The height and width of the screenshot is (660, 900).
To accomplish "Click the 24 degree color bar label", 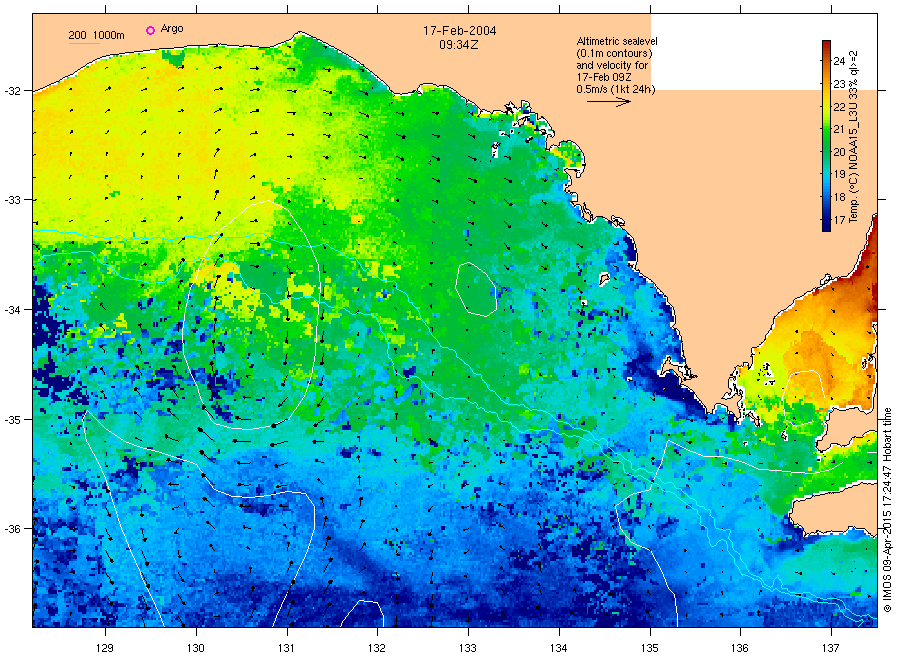I will (x=839, y=61).
